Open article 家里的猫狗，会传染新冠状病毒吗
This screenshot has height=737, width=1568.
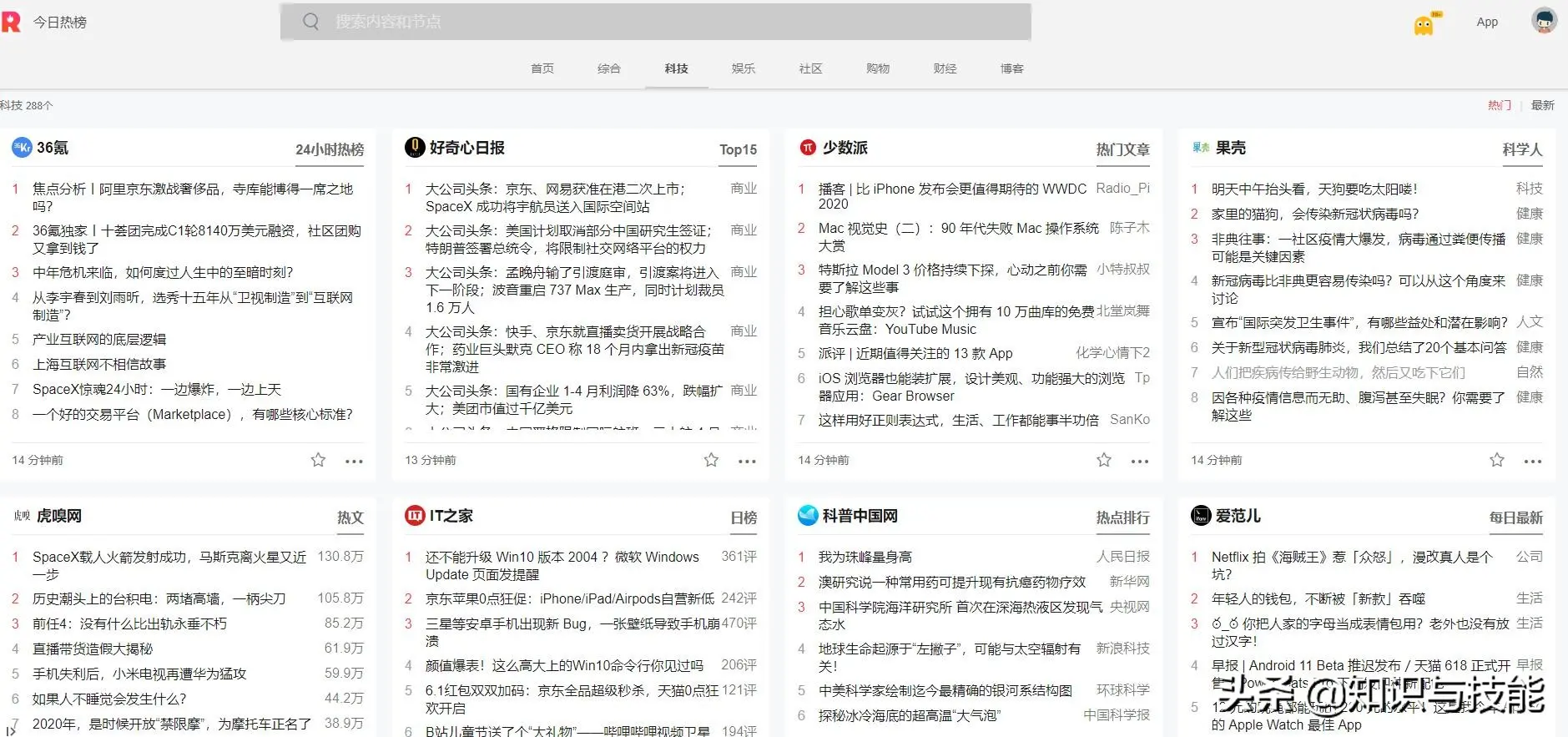click(x=1315, y=215)
